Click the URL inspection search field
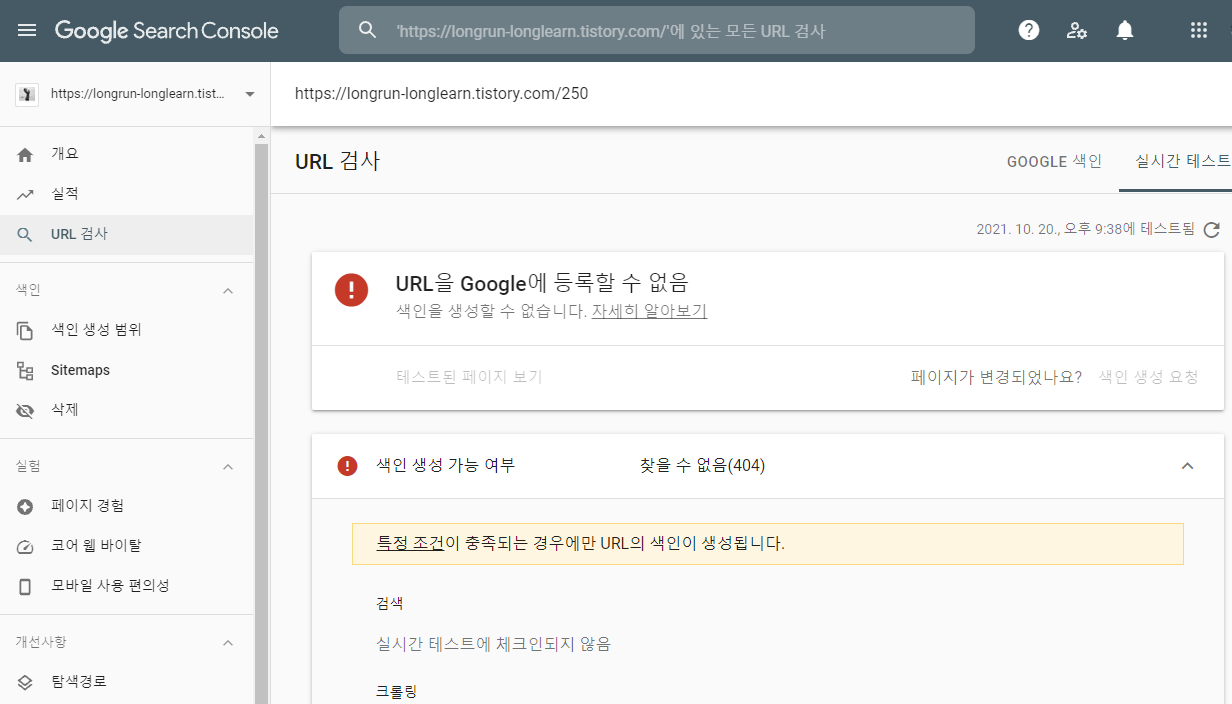Screen dimensions: 1232x704 pyautogui.click(x=656, y=30)
